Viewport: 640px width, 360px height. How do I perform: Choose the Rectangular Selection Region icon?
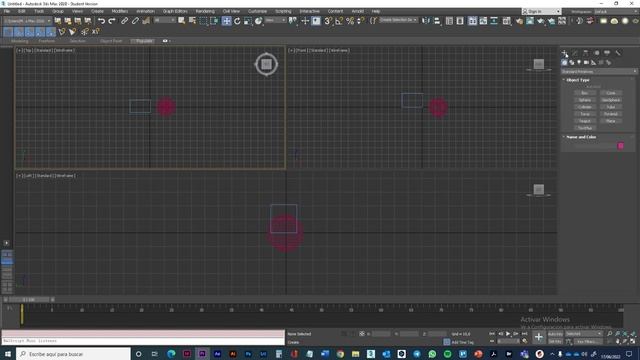point(203,21)
